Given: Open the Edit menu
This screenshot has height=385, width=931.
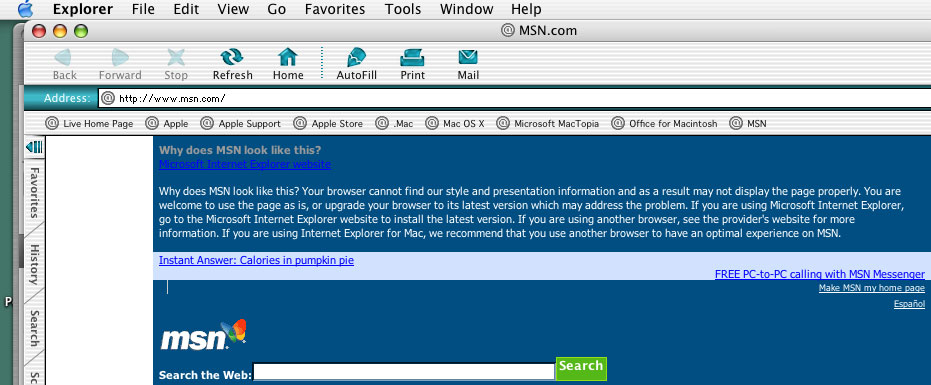Looking at the screenshot, I should coord(186,9).
